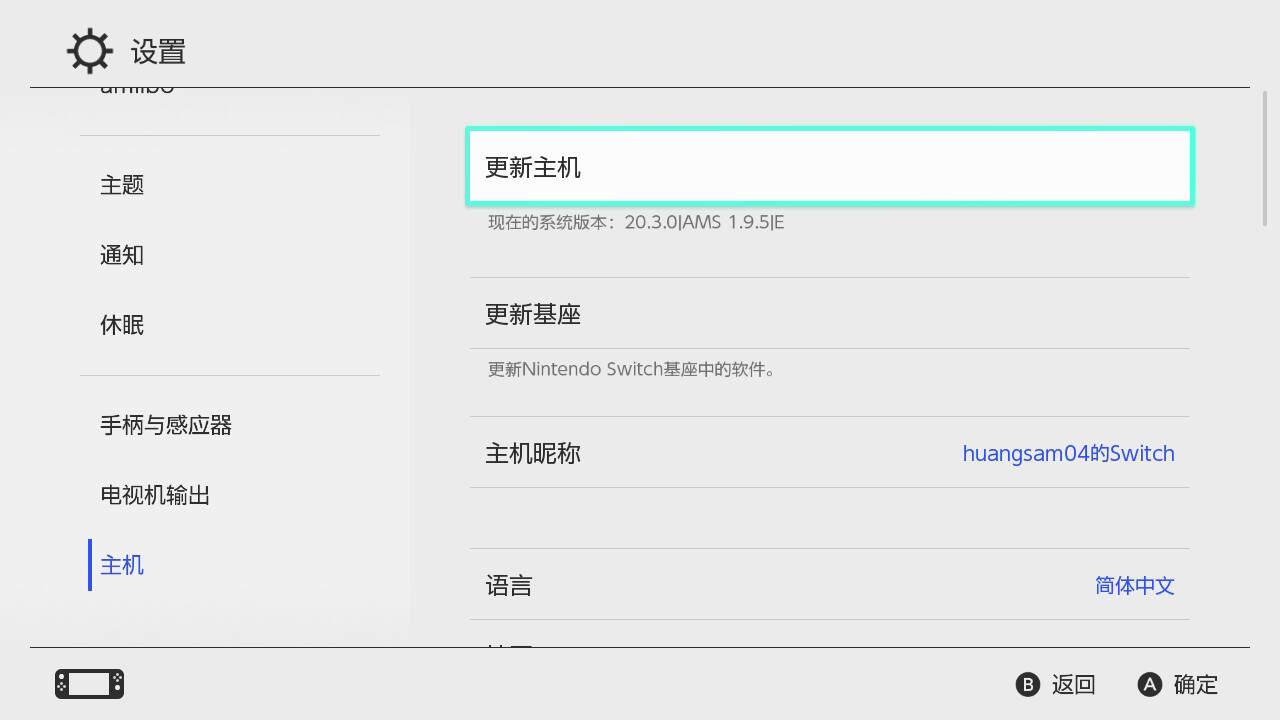Viewport: 1280px width, 720px height.
Task: Click the right-side vertical scrollbar
Action: tap(1268, 158)
